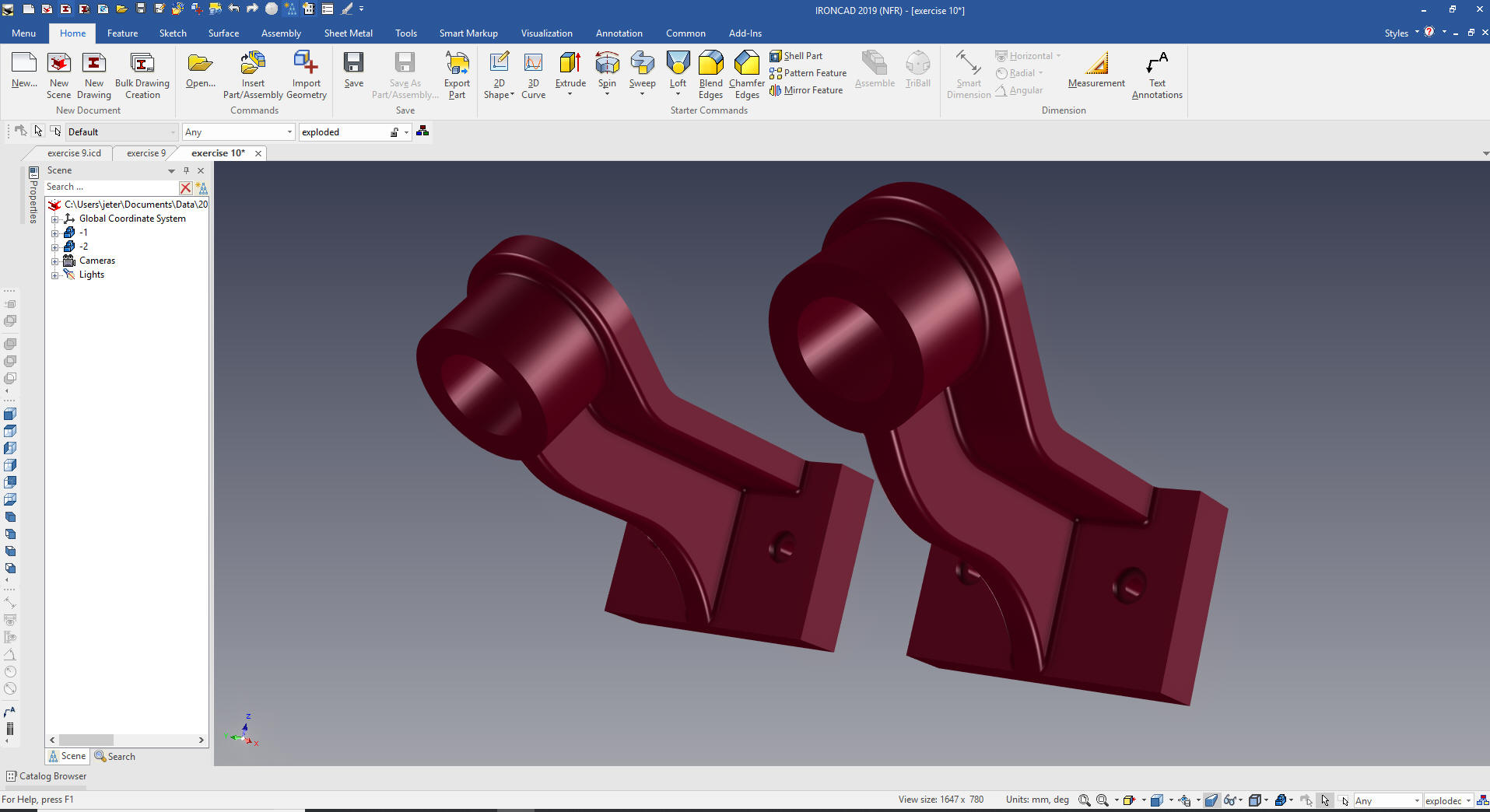Switch to exercise 9 document tab
The height and width of the screenshot is (812, 1490).
[146, 153]
